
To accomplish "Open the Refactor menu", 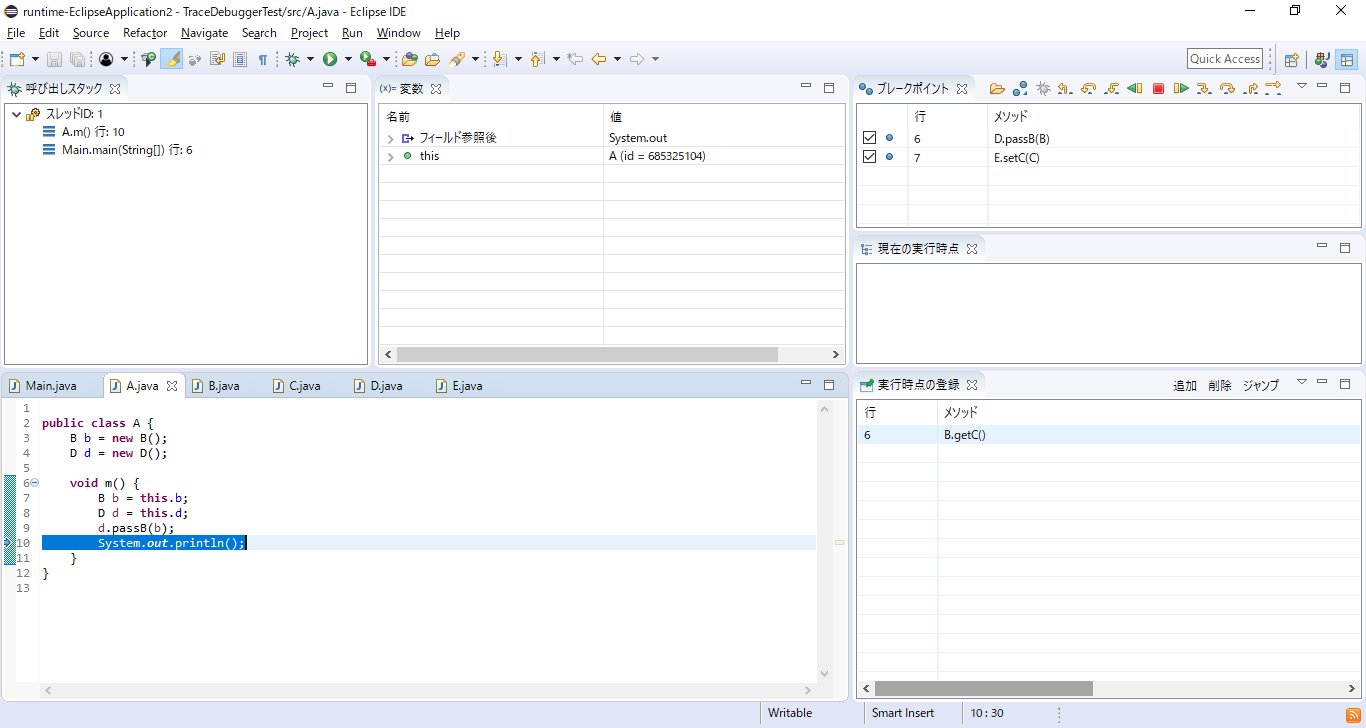I will click(145, 33).
